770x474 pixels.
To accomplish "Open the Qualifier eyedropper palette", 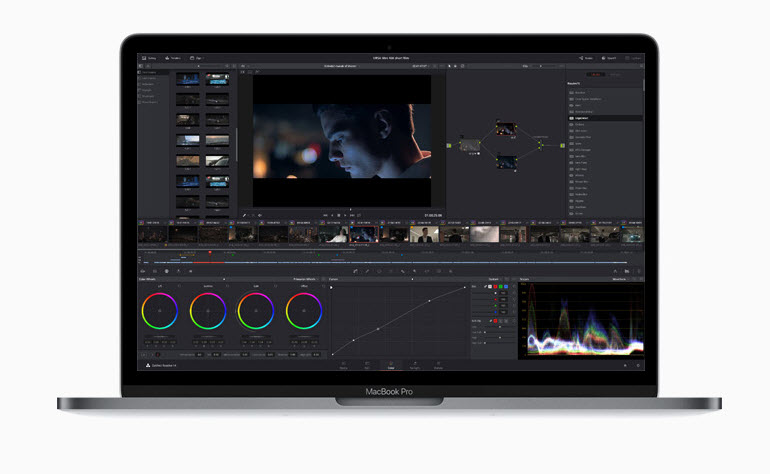I will tap(367, 271).
